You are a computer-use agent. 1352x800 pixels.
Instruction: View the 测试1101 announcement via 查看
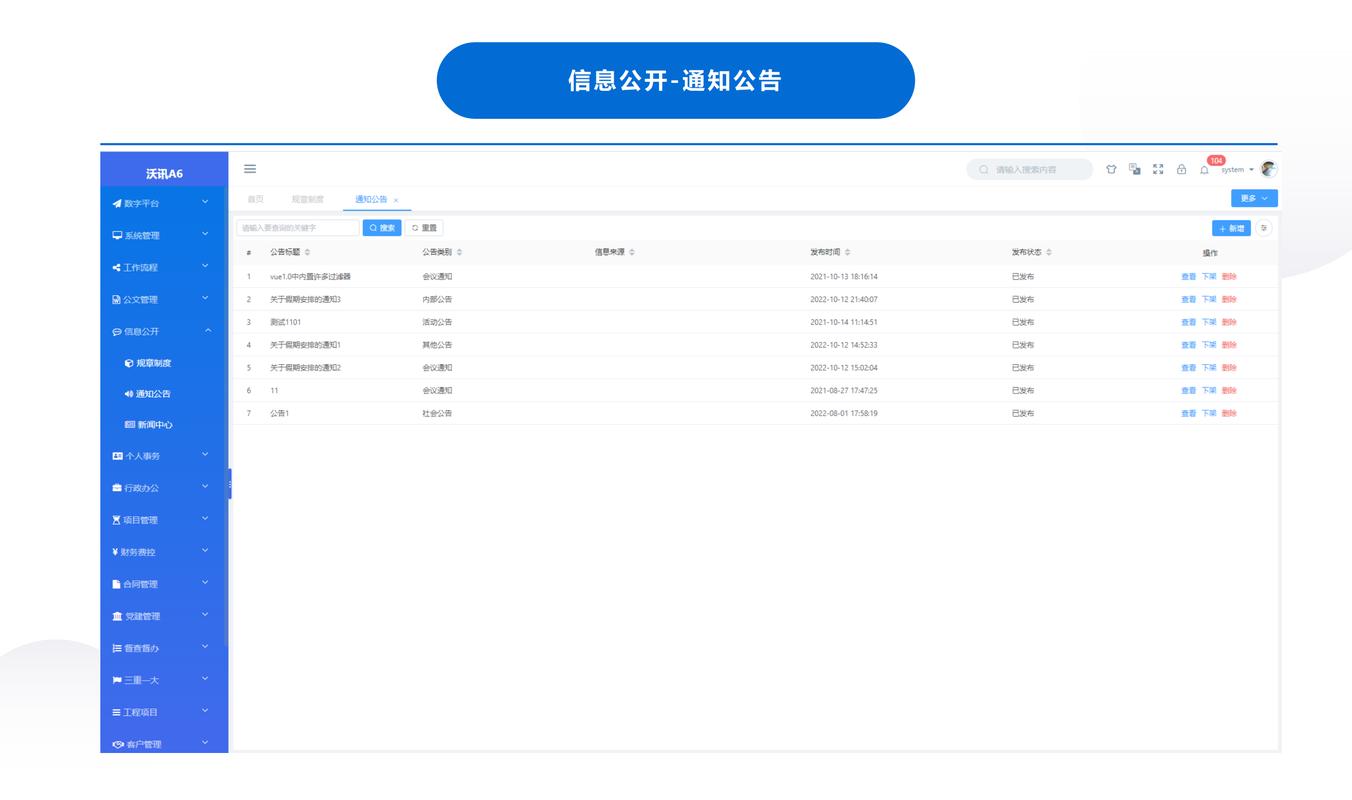1188,322
